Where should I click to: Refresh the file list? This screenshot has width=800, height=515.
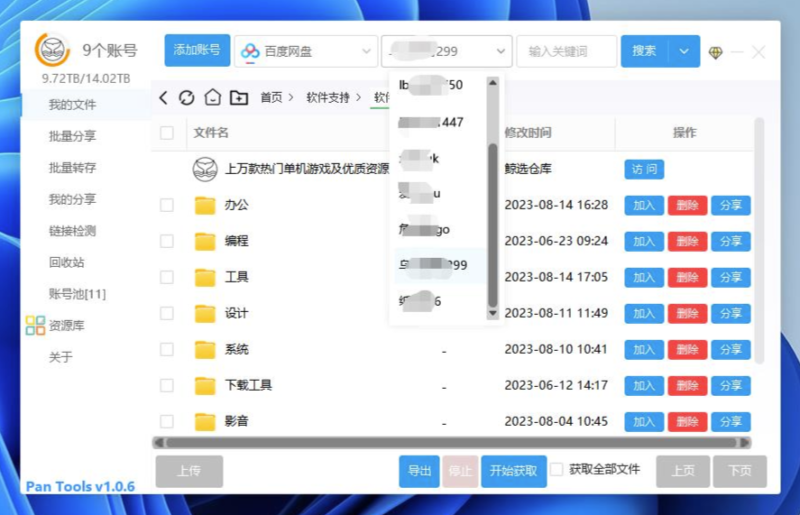coord(187,97)
